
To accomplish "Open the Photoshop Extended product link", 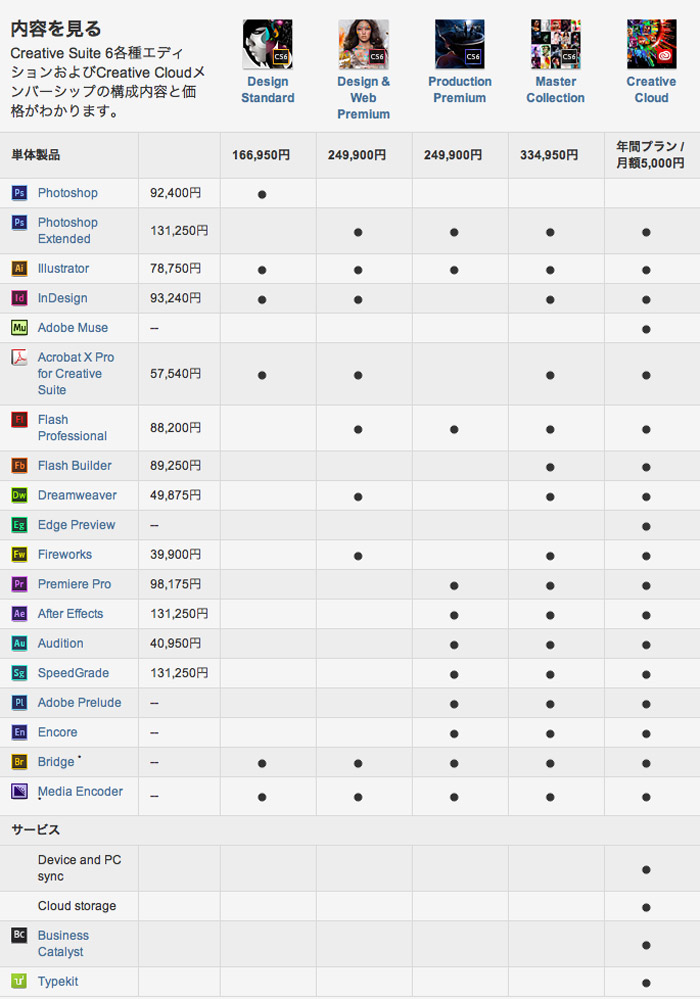I will click(x=68, y=231).
